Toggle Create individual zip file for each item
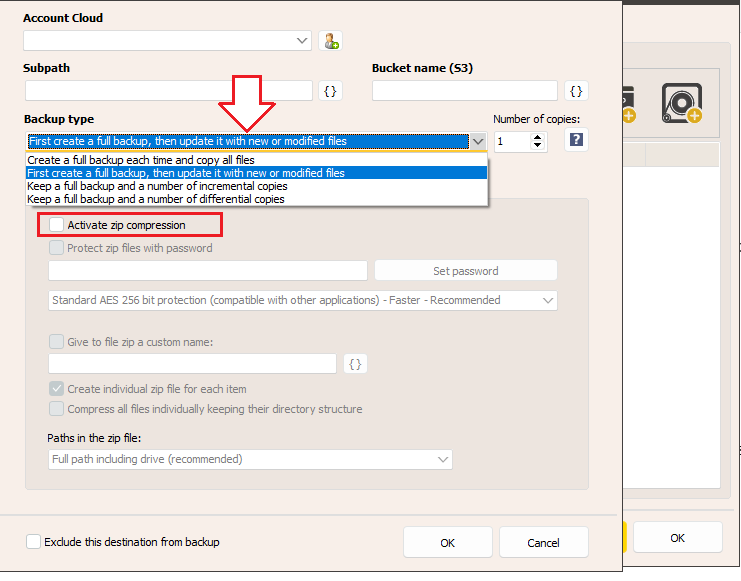The height and width of the screenshot is (581, 741). (x=56, y=389)
